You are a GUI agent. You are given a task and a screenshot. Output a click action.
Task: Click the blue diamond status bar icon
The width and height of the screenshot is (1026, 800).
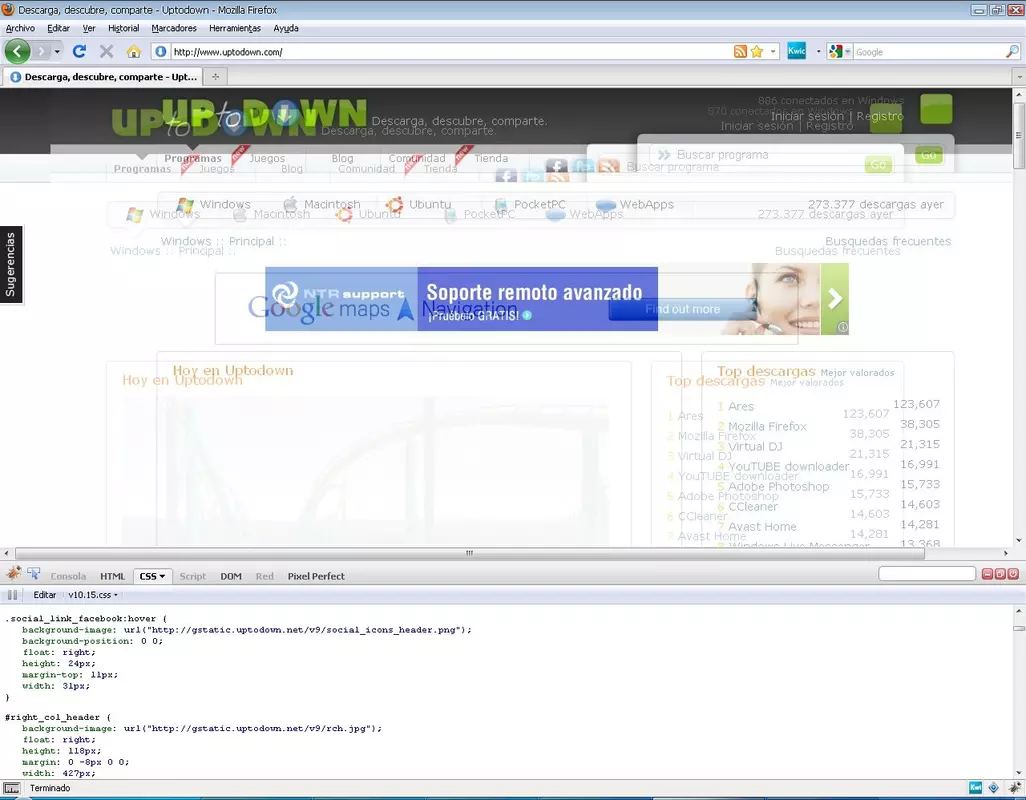(993, 788)
